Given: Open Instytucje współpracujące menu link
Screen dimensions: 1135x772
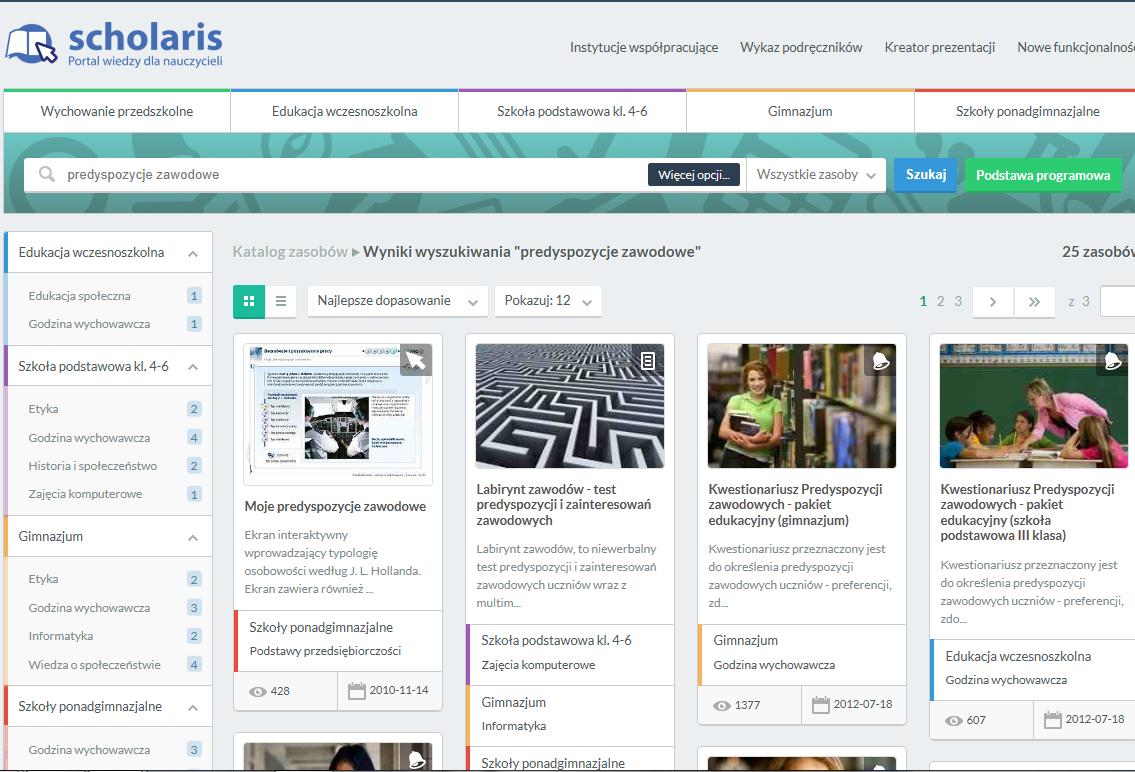Looking at the screenshot, I should (x=644, y=47).
